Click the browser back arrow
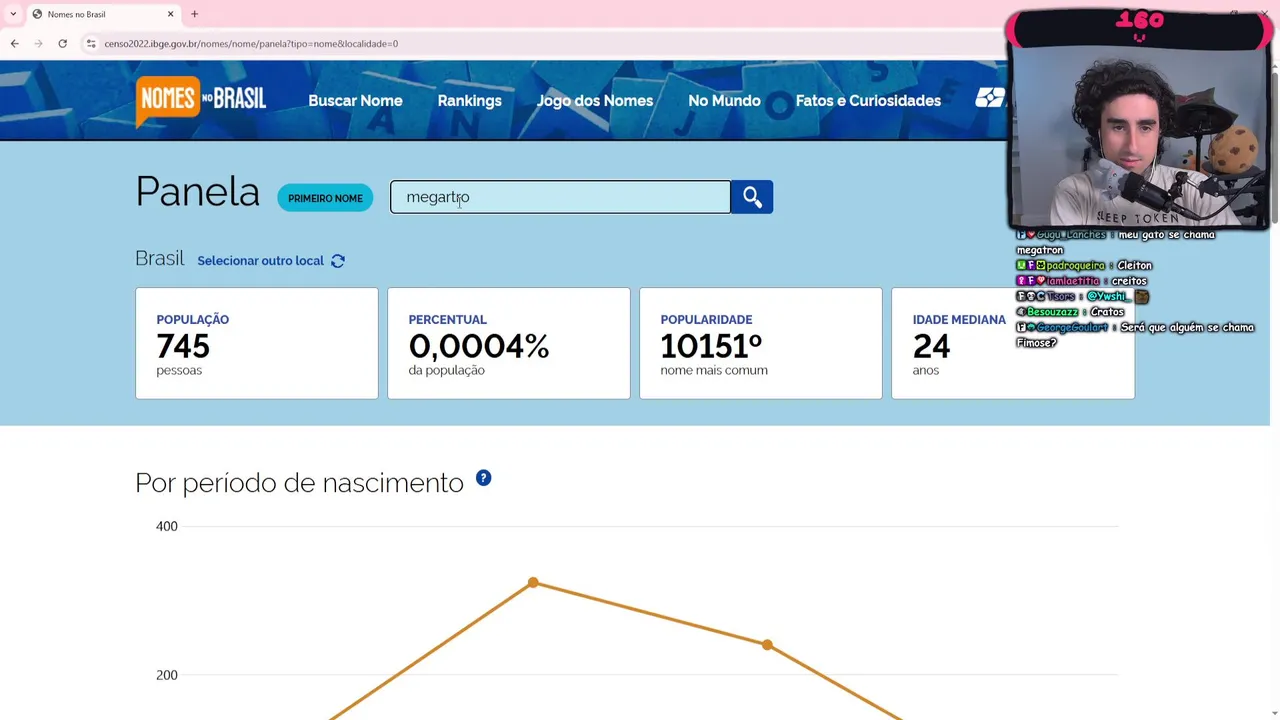 click(14, 43)
